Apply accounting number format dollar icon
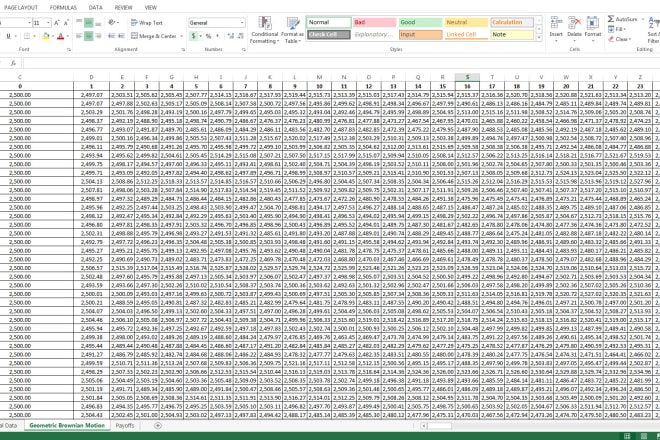 [x=194, y=35]
